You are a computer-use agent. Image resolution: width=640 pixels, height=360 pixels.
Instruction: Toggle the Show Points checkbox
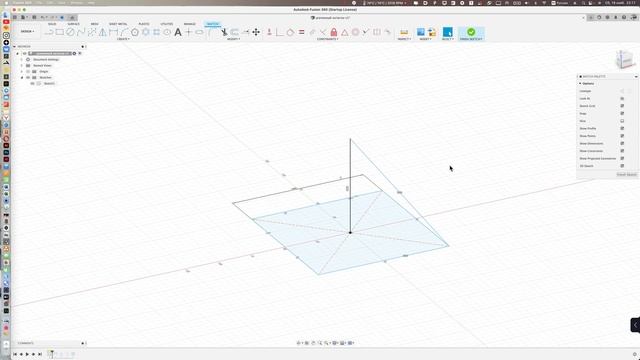tap(622, 136)
